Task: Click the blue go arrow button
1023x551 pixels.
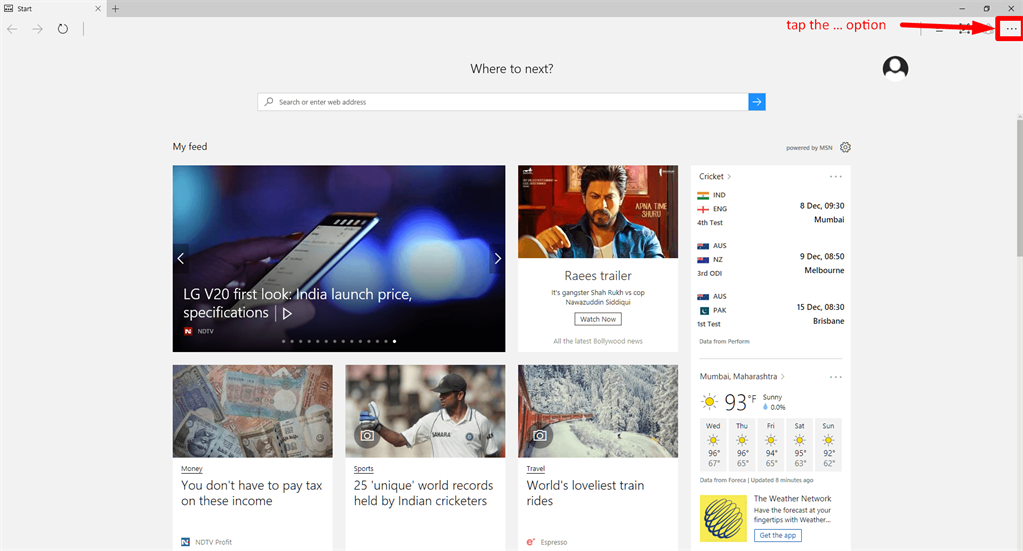Action: [x=757, y=102]
